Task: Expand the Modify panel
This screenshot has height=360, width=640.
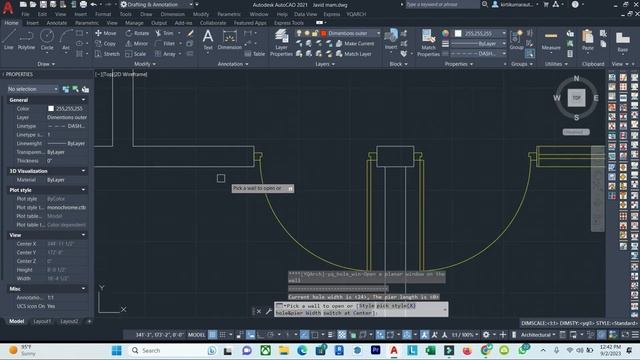Action: point(145,64)
